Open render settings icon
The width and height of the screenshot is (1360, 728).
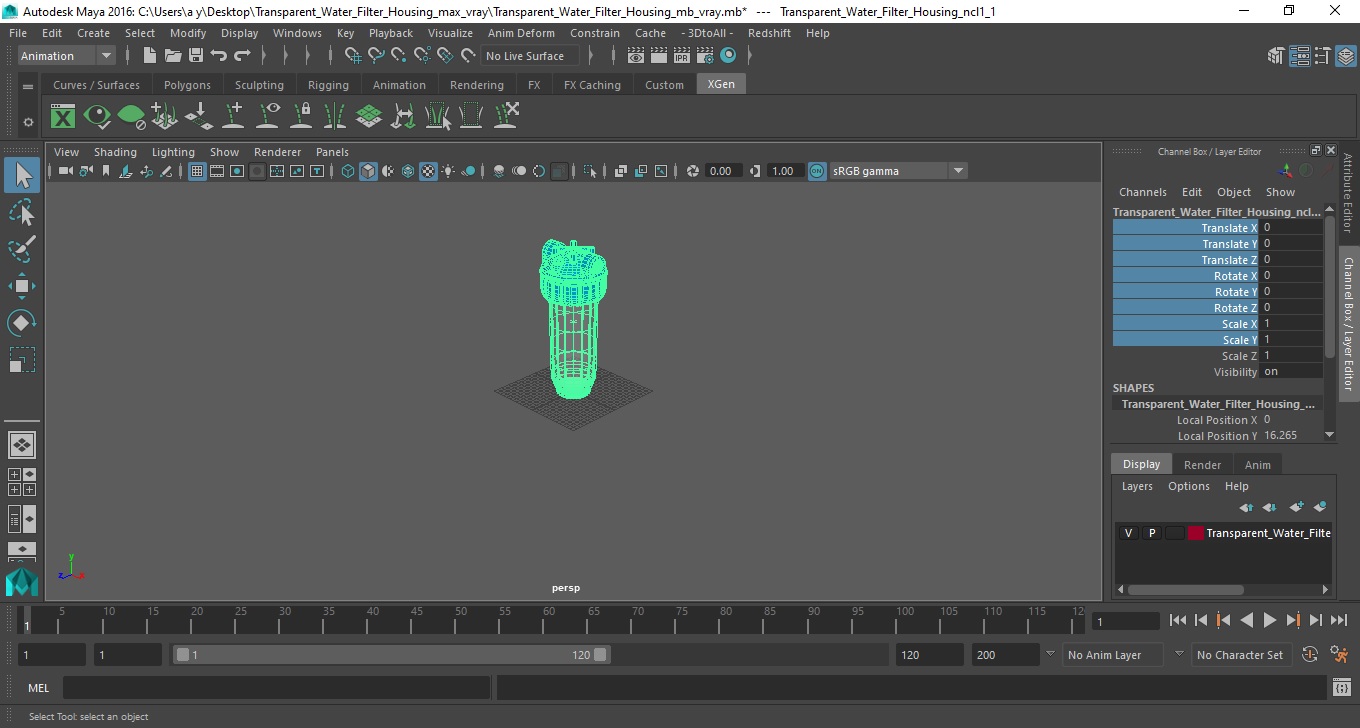pyautogui.click(x=705, y=56)
